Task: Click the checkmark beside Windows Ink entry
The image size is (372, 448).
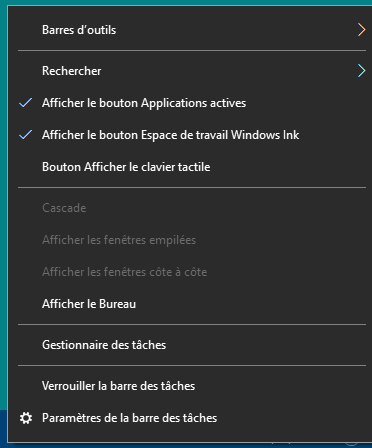Action: click(x=26, y=135)
